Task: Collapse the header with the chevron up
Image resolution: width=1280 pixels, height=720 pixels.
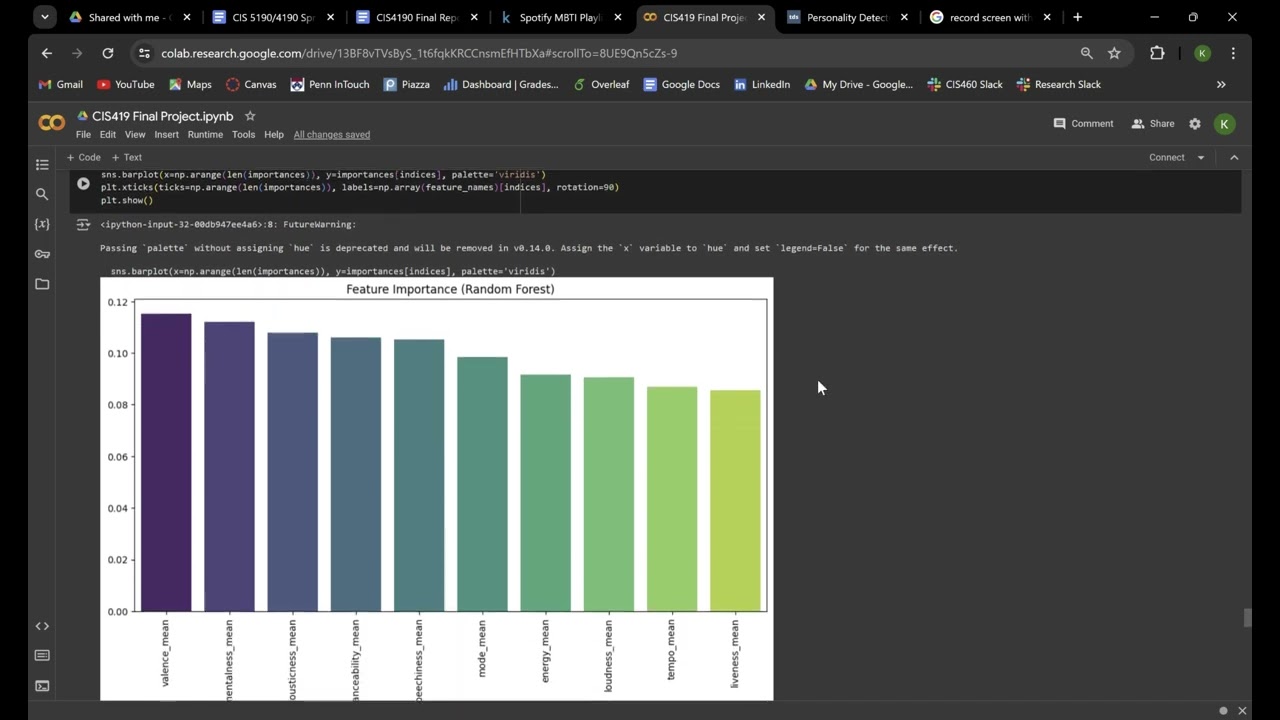Action: pos(1234,157)
